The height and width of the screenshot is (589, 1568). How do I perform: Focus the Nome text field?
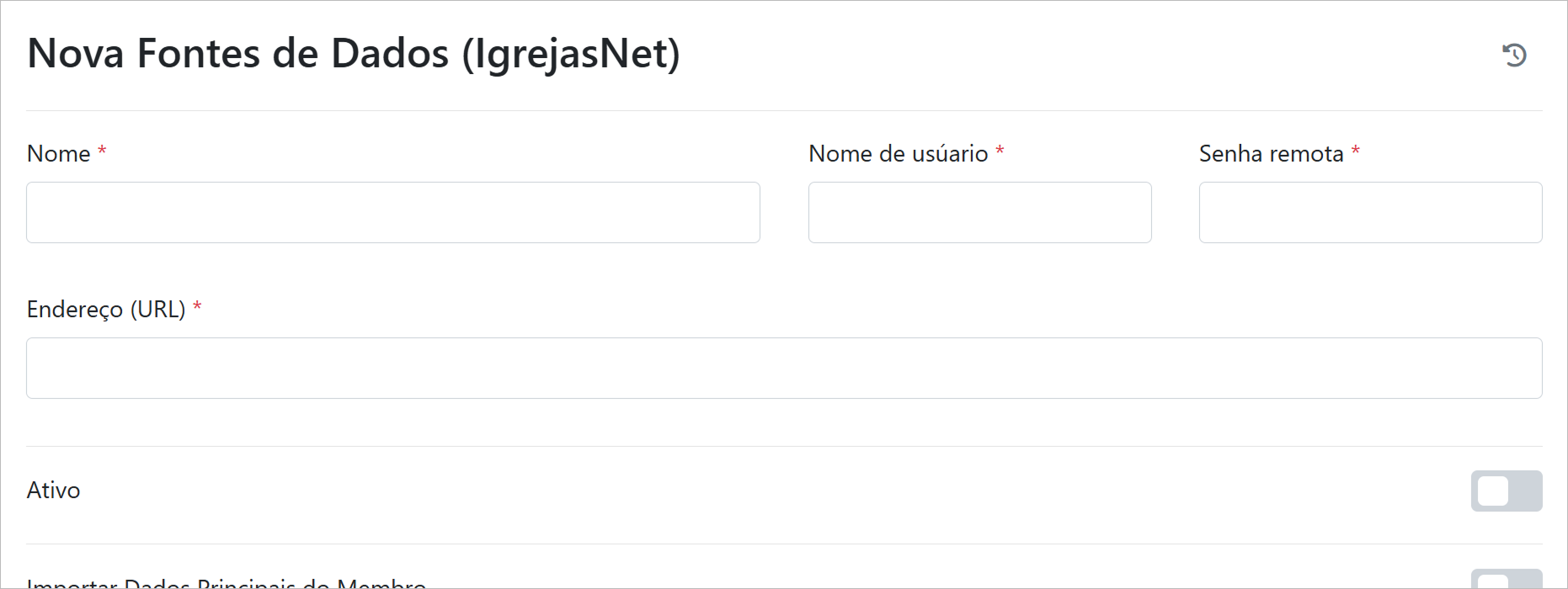[392, 213]
